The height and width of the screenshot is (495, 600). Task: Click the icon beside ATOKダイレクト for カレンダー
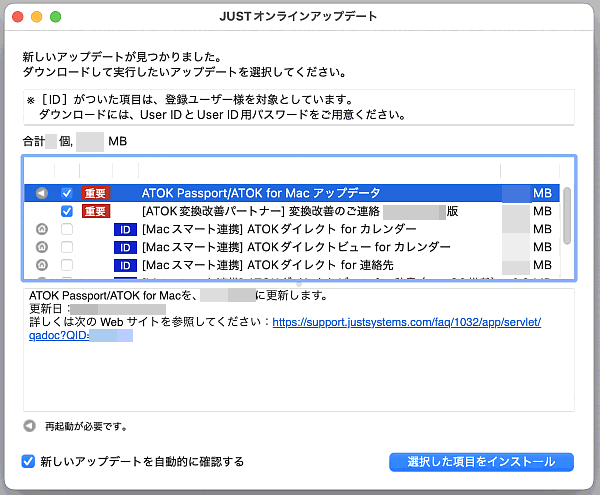[42, 229]
